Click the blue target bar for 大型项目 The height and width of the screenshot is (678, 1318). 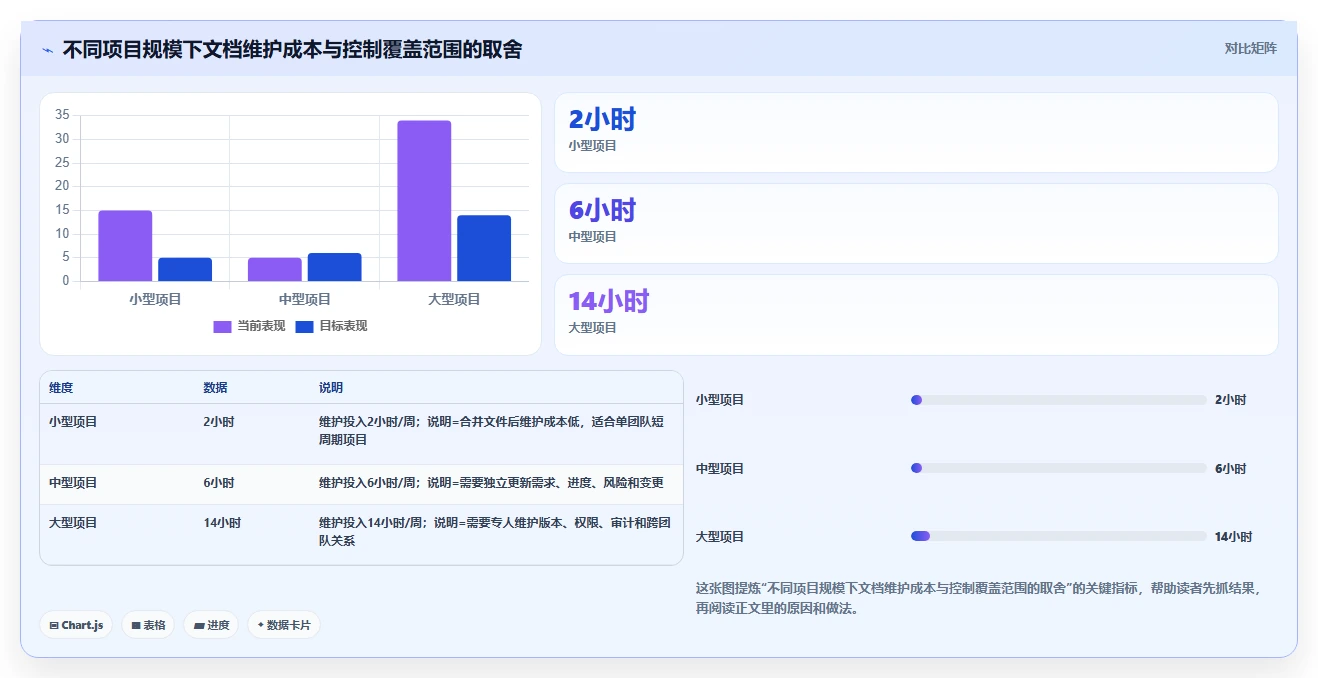pyautogui.click(x=484, y=248)
